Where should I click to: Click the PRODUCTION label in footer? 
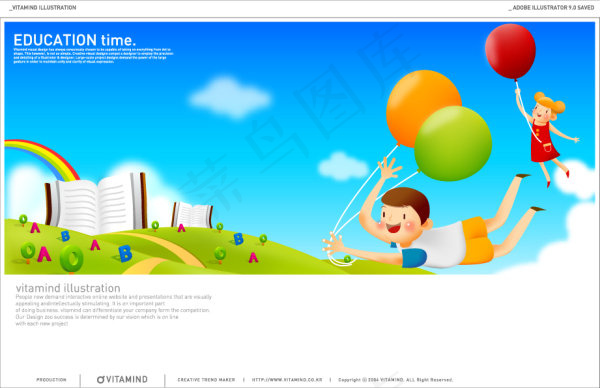(x=51, y=380)
